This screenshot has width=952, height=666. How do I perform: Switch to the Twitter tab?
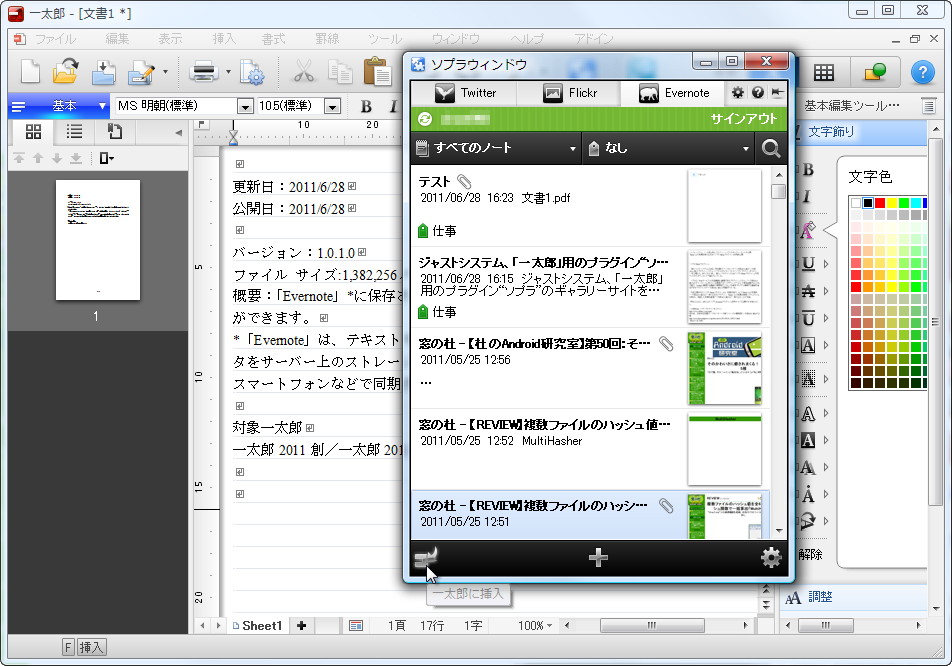click(468, 92)
